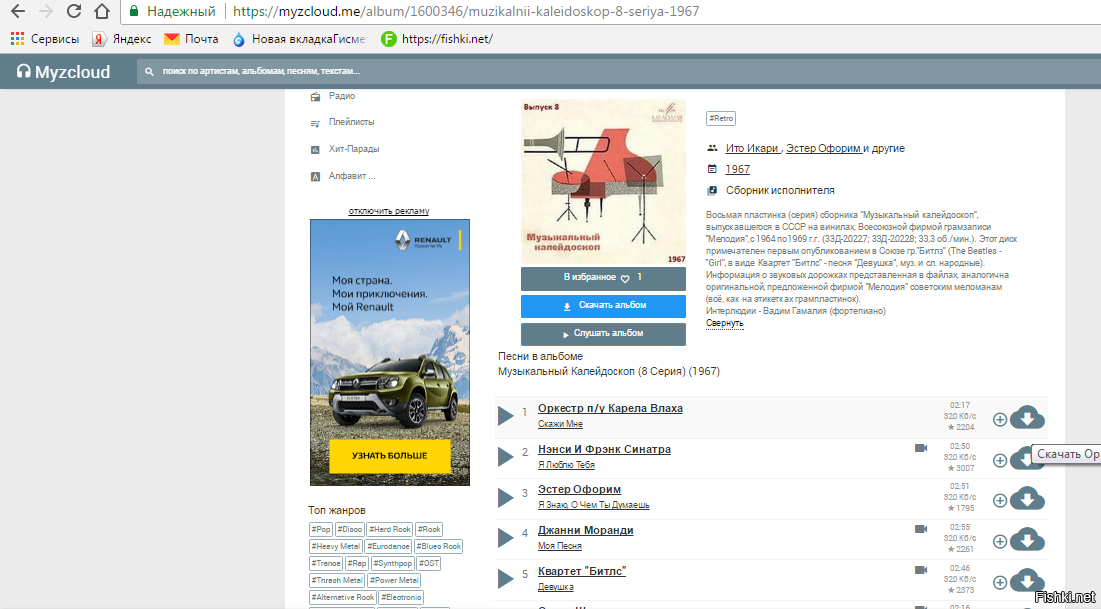1101x609 pixels.
Task: Download track Моя Песня via cloud icon
Action: click(x=1027, y=539)
